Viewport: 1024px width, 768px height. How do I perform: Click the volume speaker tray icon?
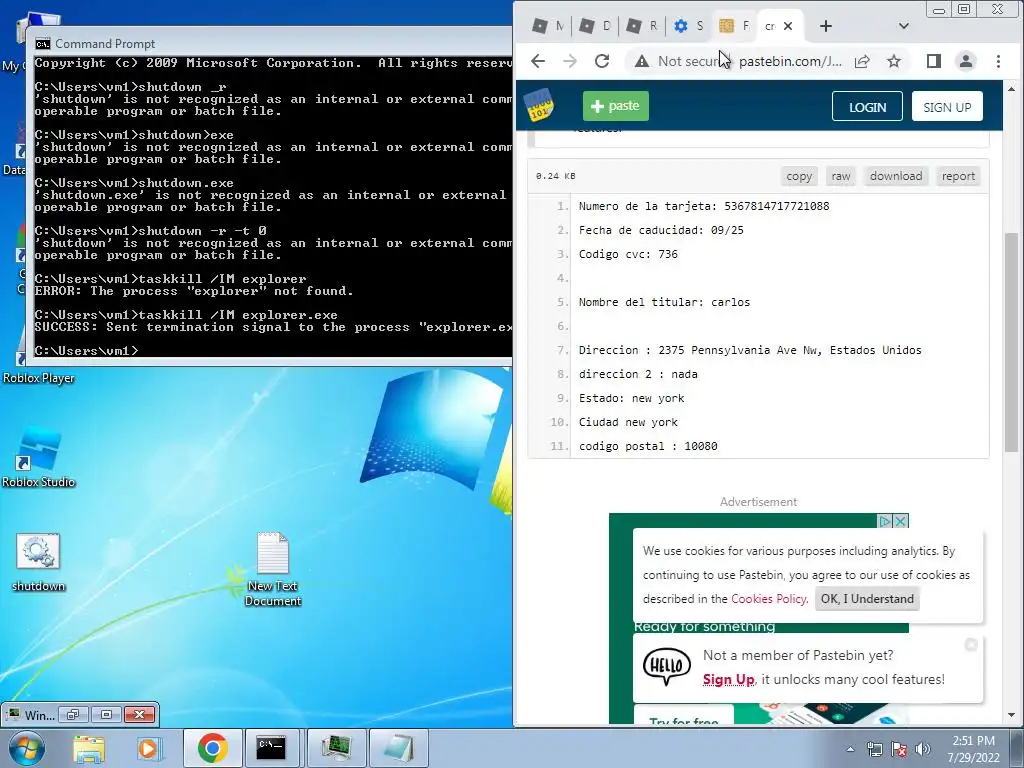922,750
